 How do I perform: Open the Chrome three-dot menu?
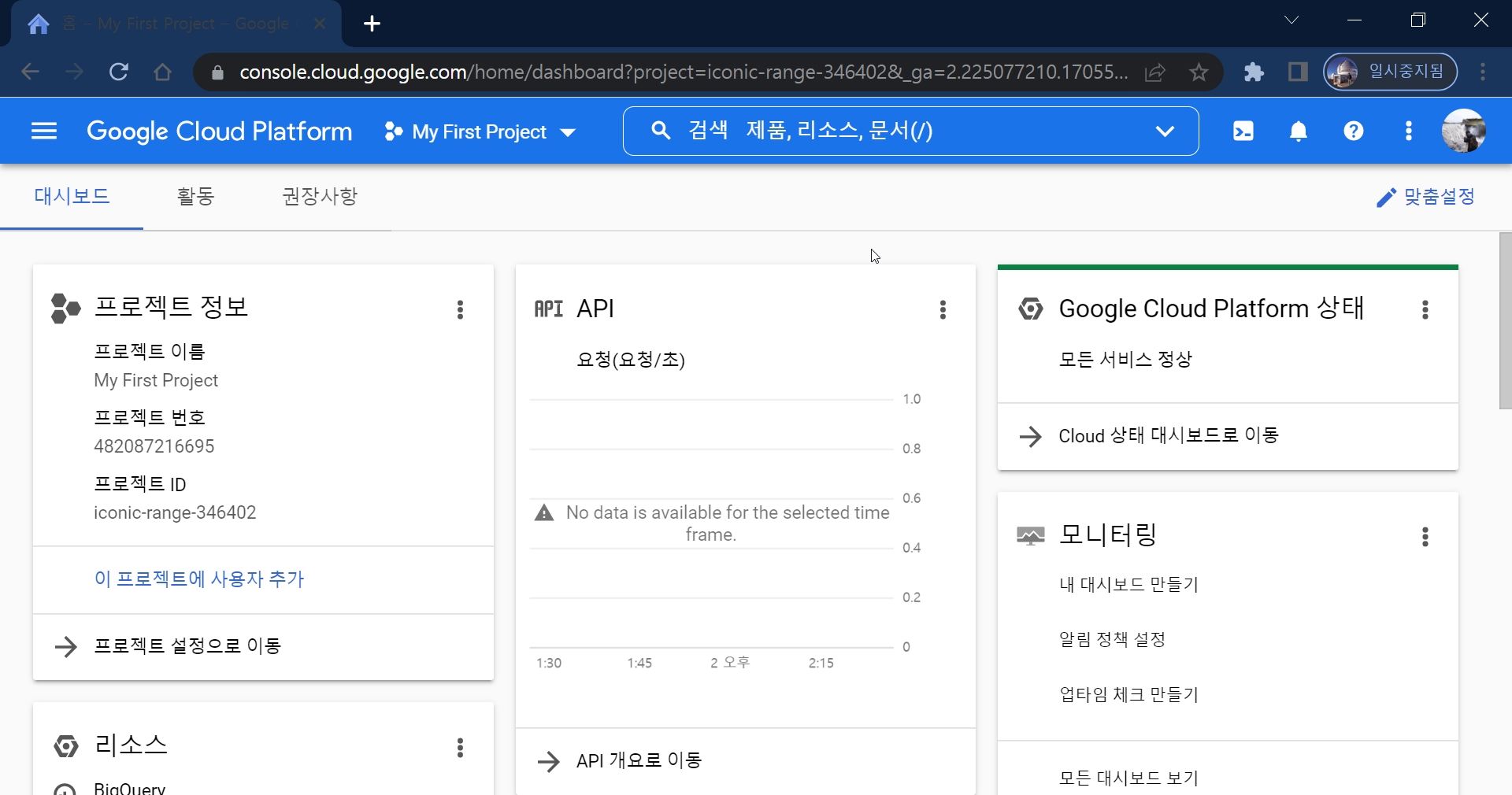(1483, 72)
